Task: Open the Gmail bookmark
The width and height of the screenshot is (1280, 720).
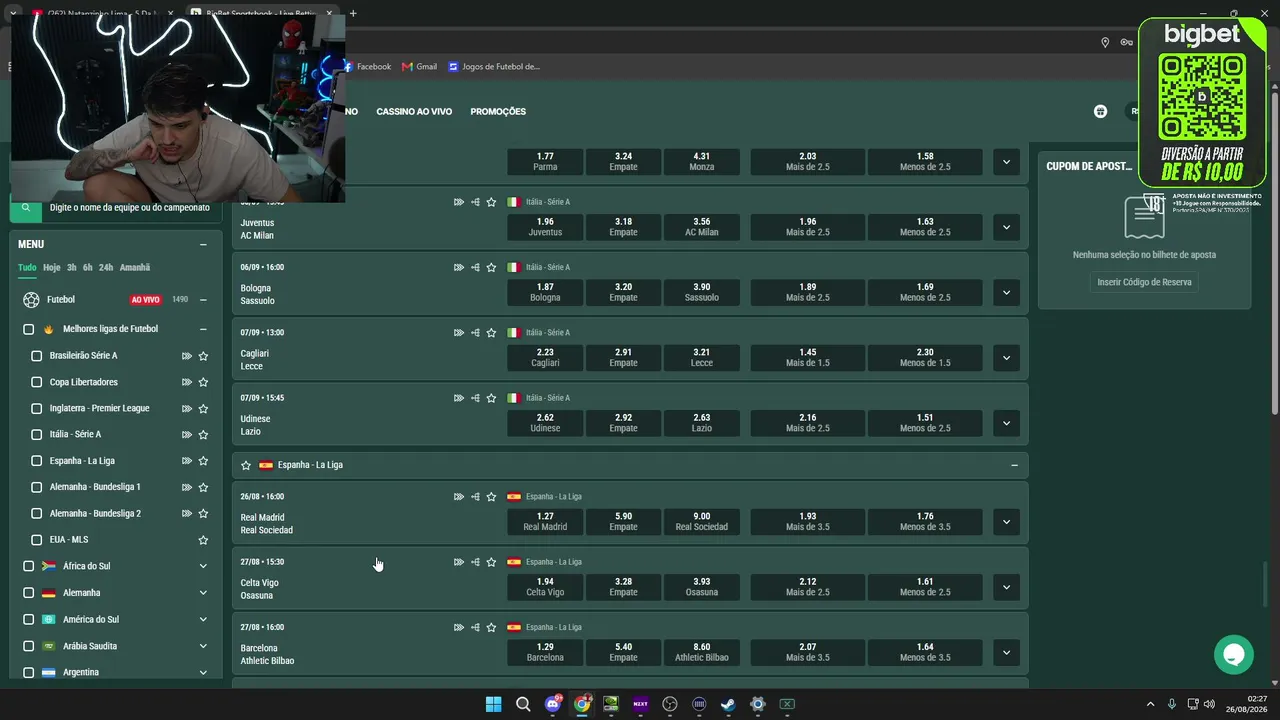Action: coord(420,67)
